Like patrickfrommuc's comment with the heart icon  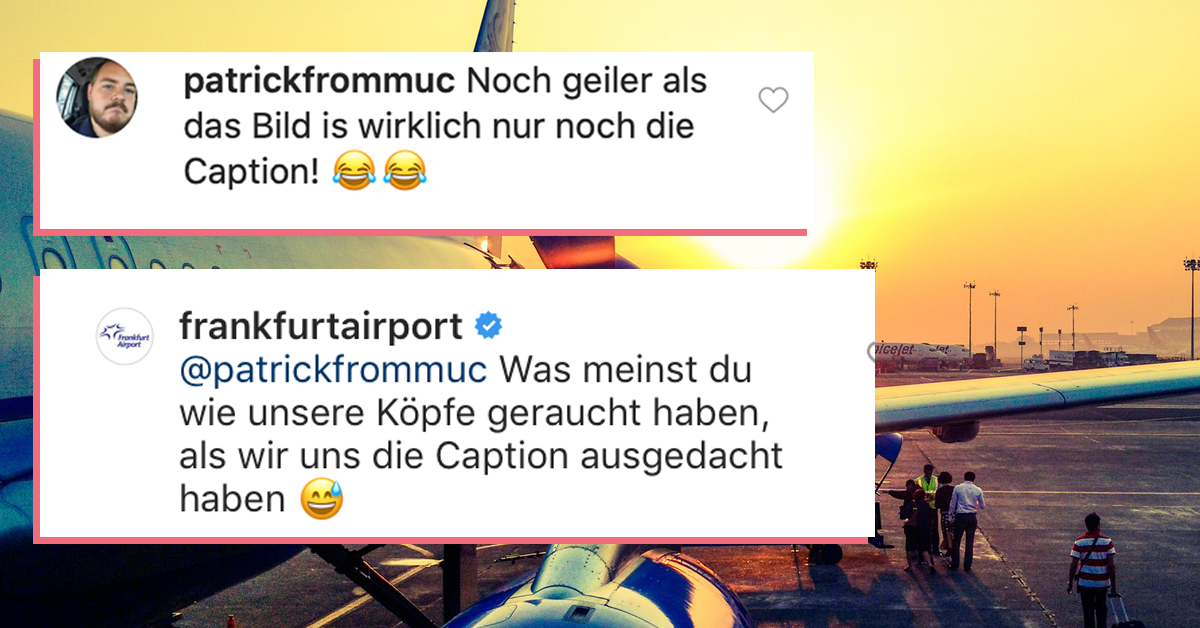[x=773, y=100]
